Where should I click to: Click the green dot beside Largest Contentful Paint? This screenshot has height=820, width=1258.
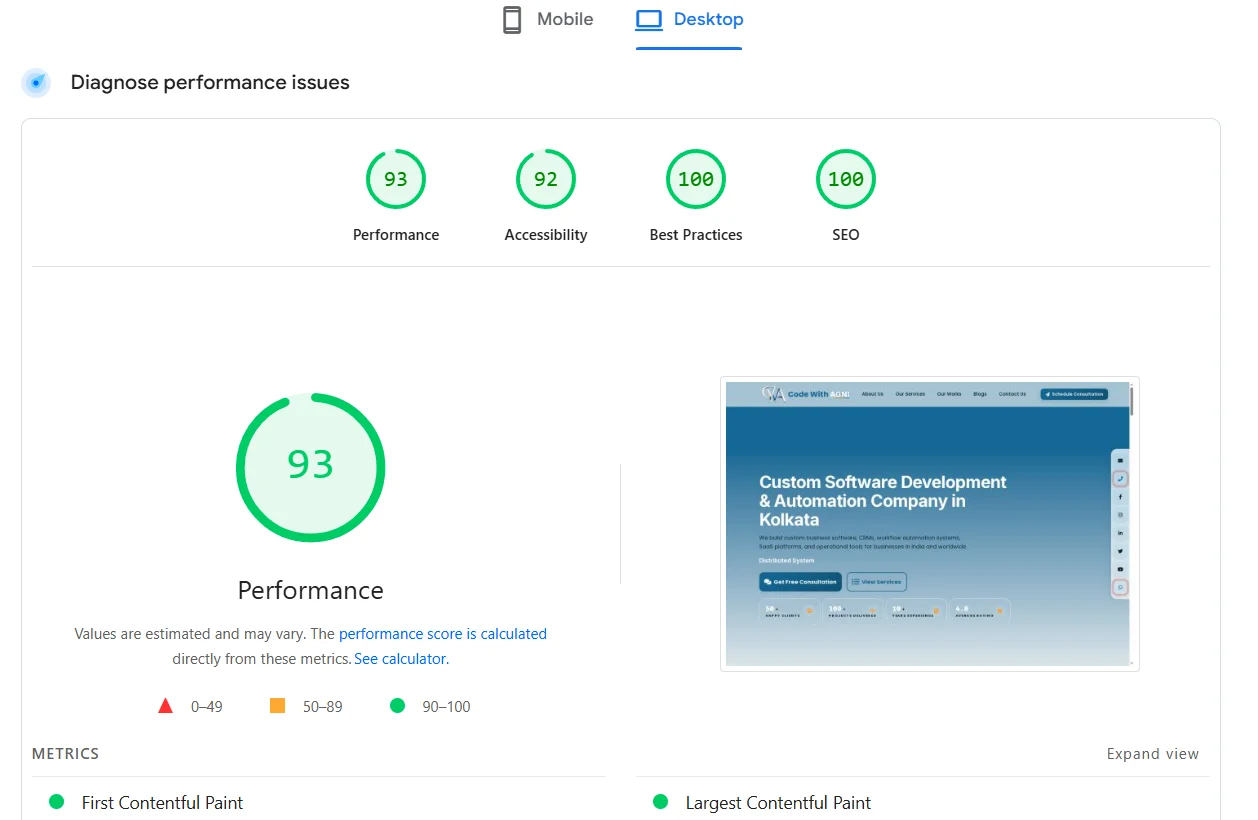[660, 802]
